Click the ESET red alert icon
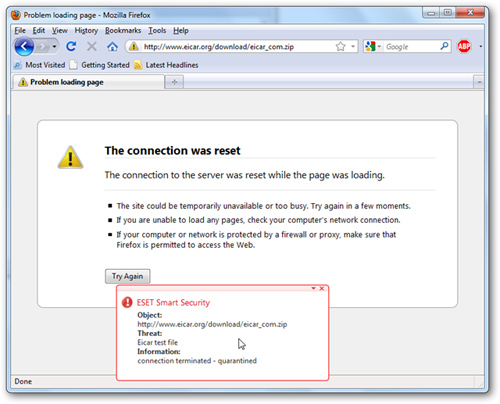Screen dimensions: 500x404 [x=127, y=302]
